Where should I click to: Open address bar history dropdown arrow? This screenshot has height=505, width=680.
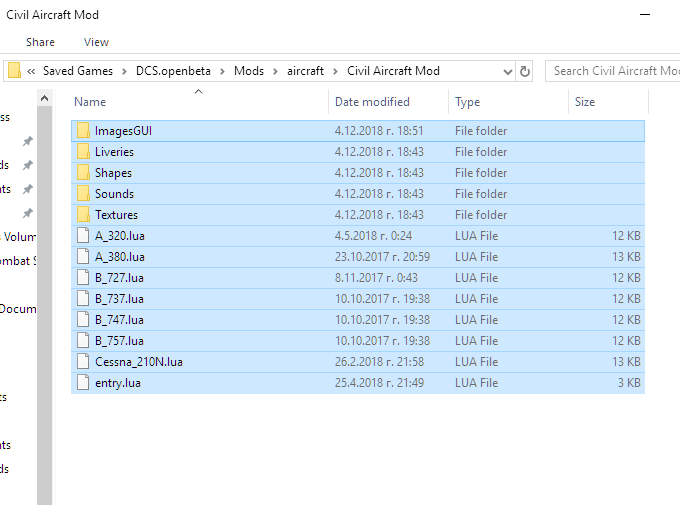[507, 72]
